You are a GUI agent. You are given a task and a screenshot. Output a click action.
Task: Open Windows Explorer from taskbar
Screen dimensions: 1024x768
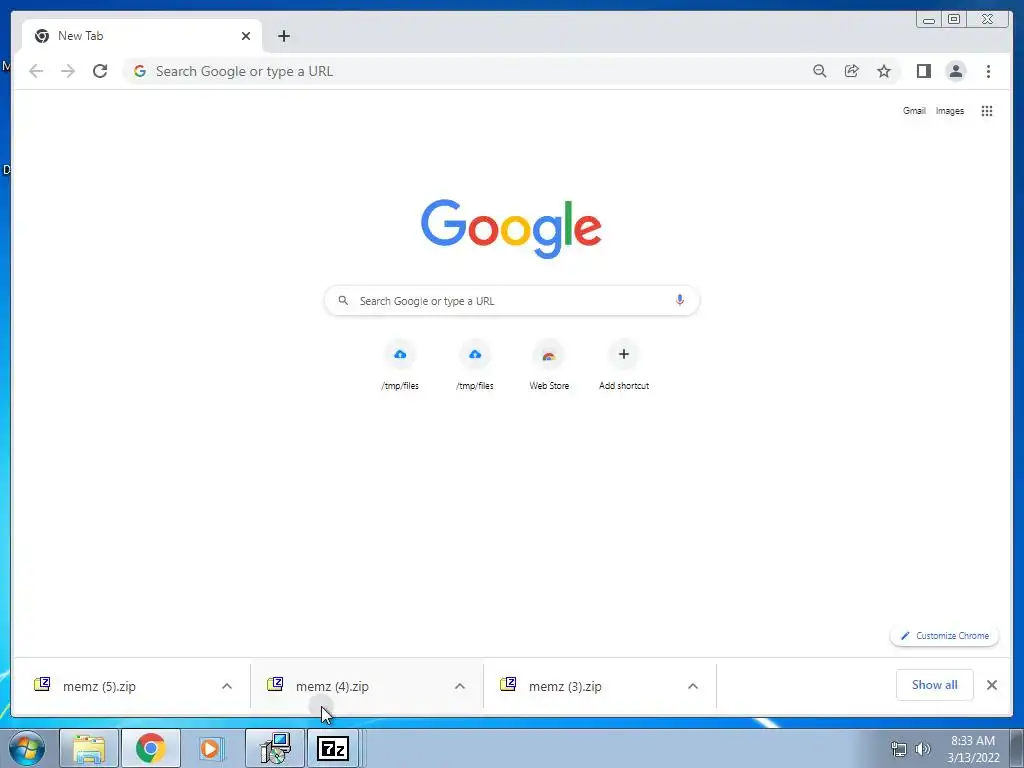point(89,748)
